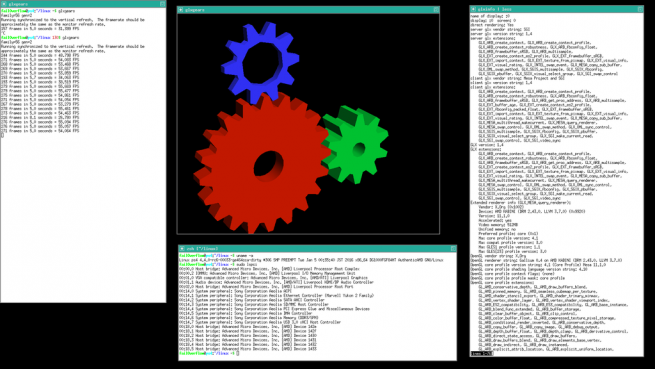Click the zsh [~/linux] title bar

coord(317,248)
